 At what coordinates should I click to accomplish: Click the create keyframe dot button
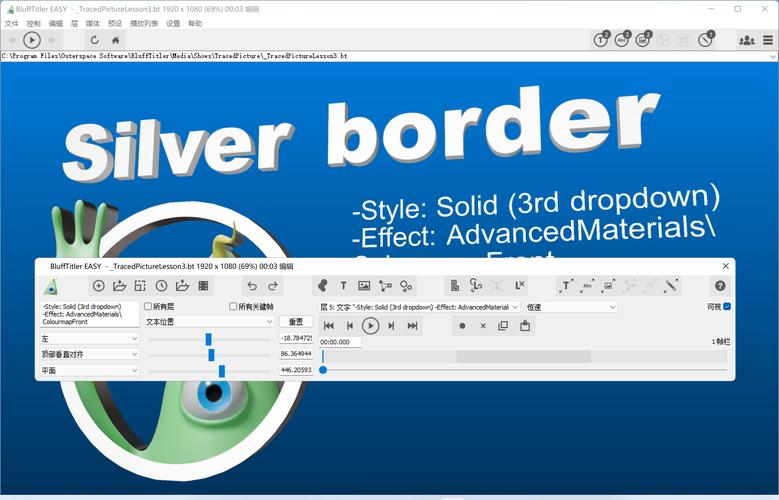(x=462, y=326)
